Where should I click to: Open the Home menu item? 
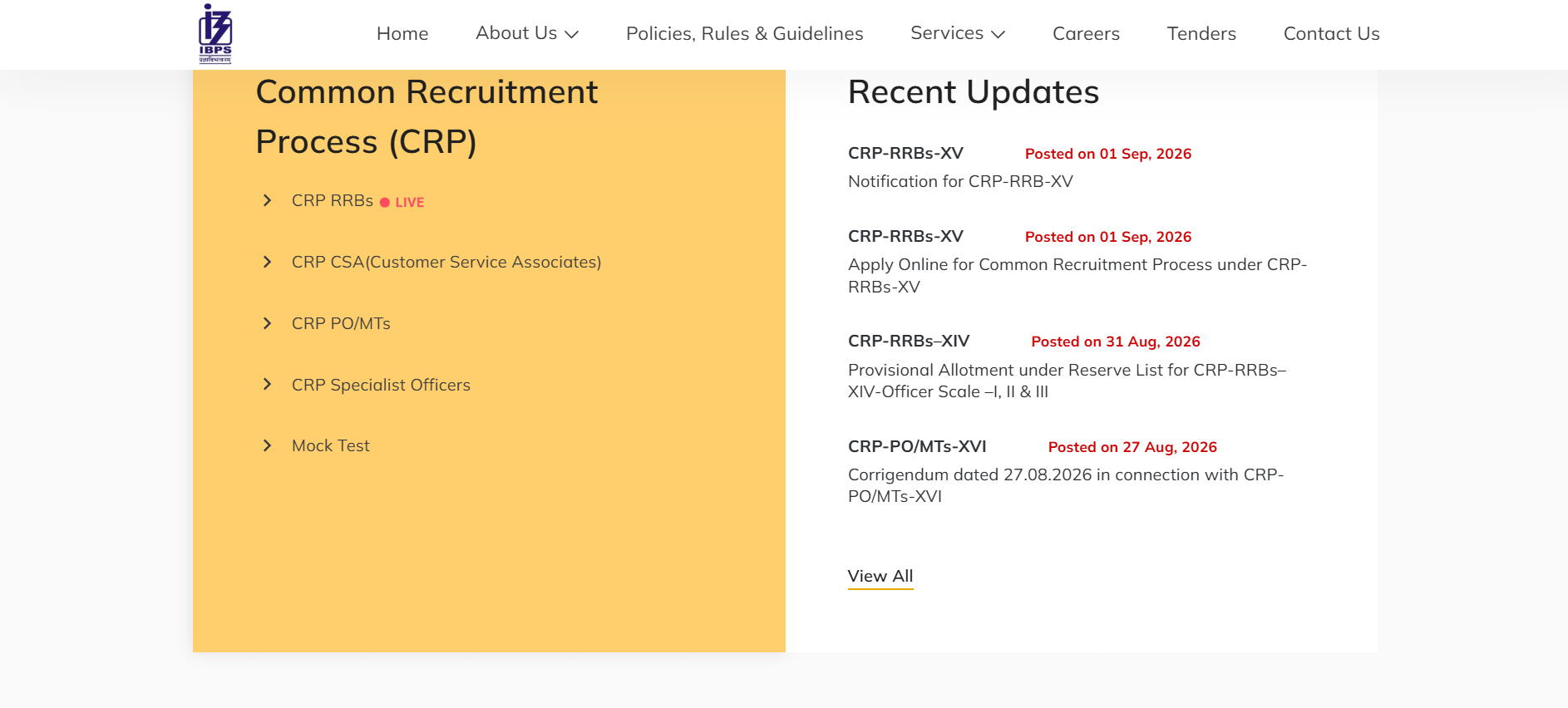click(402, 34)
